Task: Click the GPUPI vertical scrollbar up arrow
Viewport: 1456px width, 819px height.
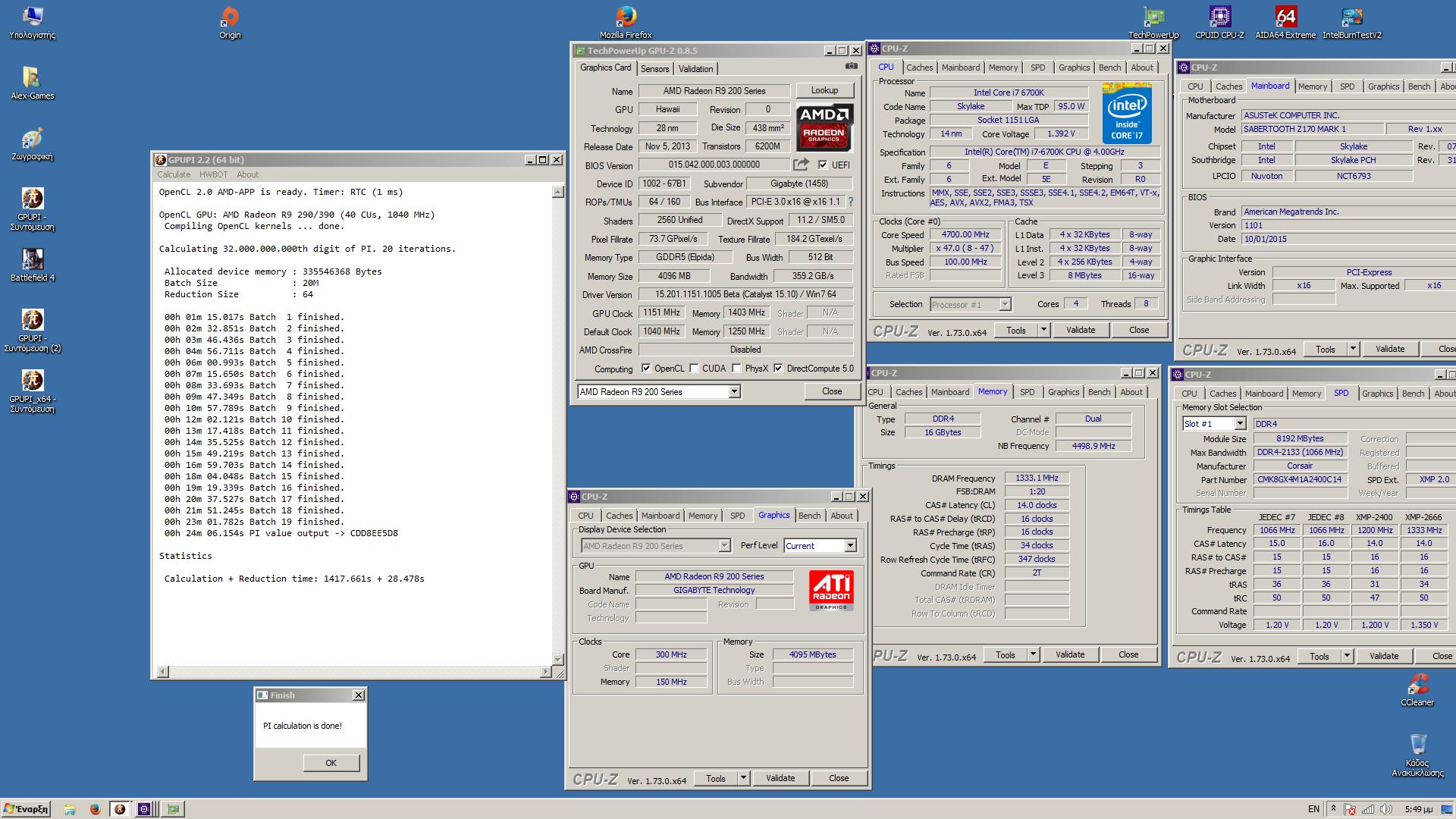Action: pyautogui.click(x=558, y=192)
